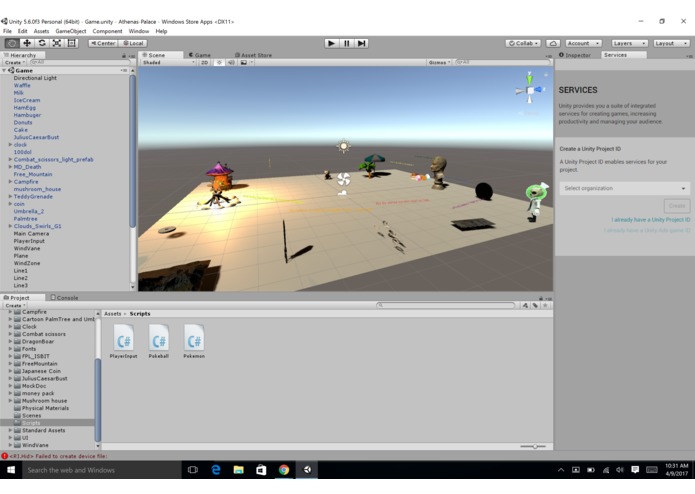Launch Edge browser from taskbar
The height and width of the screenshot is (494, 695).
click(216, 470)
